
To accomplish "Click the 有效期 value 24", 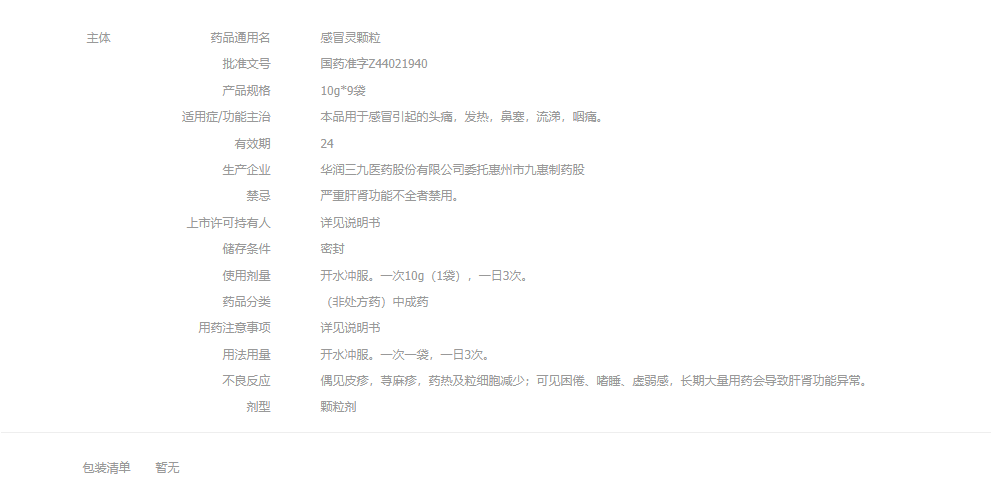I will [x=327, y=144].
